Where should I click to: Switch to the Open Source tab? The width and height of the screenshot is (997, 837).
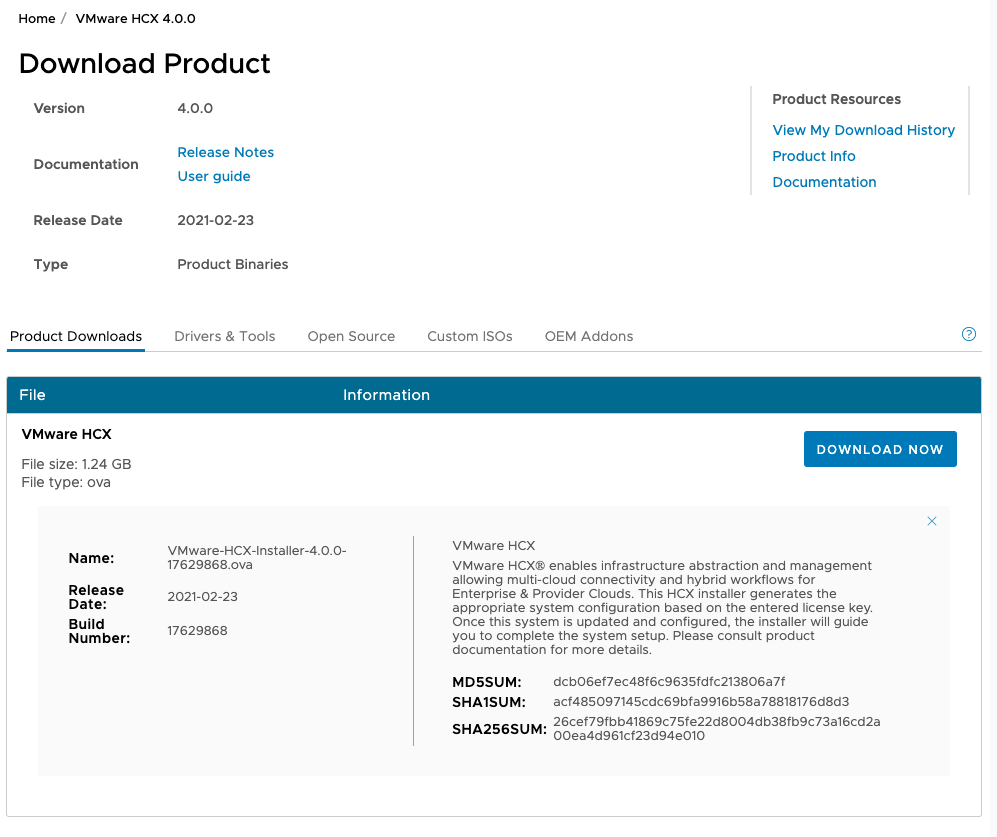coord(351,336)
